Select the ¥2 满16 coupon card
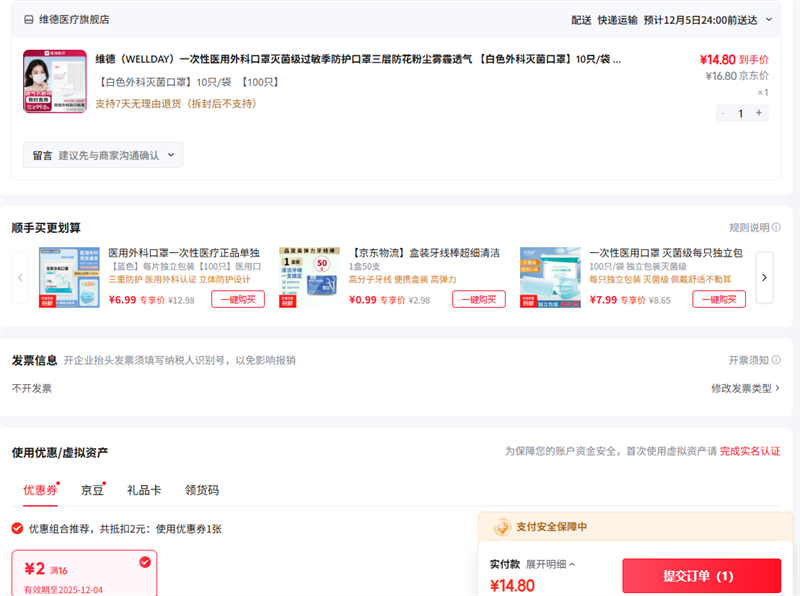This screenshot has width=800, height=596. coord(83,573)
